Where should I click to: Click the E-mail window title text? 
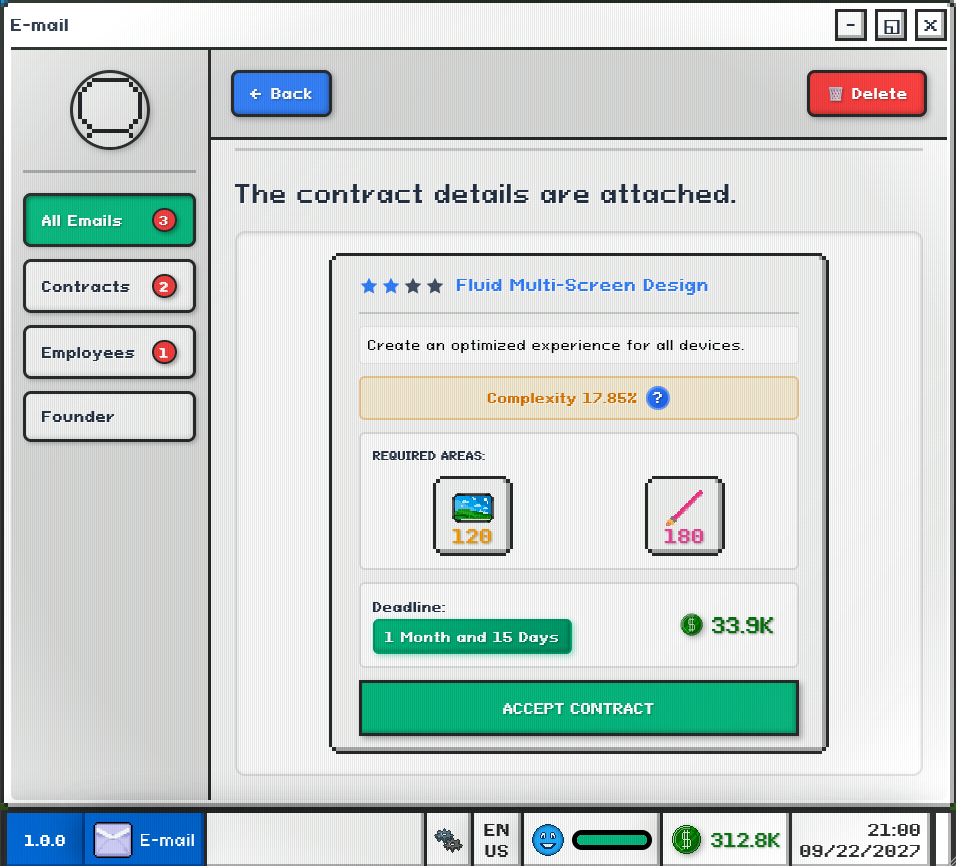tap(40, 25)
